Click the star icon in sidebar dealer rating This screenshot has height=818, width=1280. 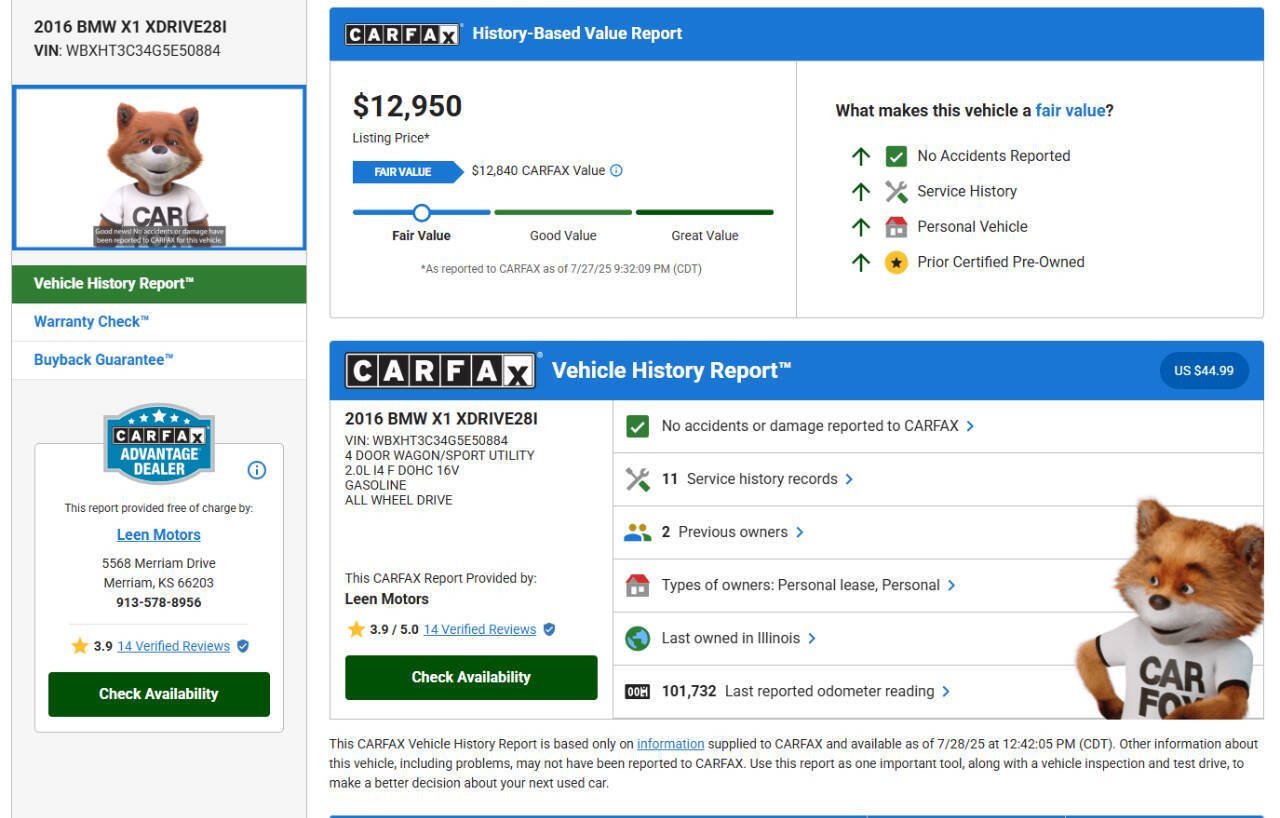pyautogui.click(x=80, y=646)
